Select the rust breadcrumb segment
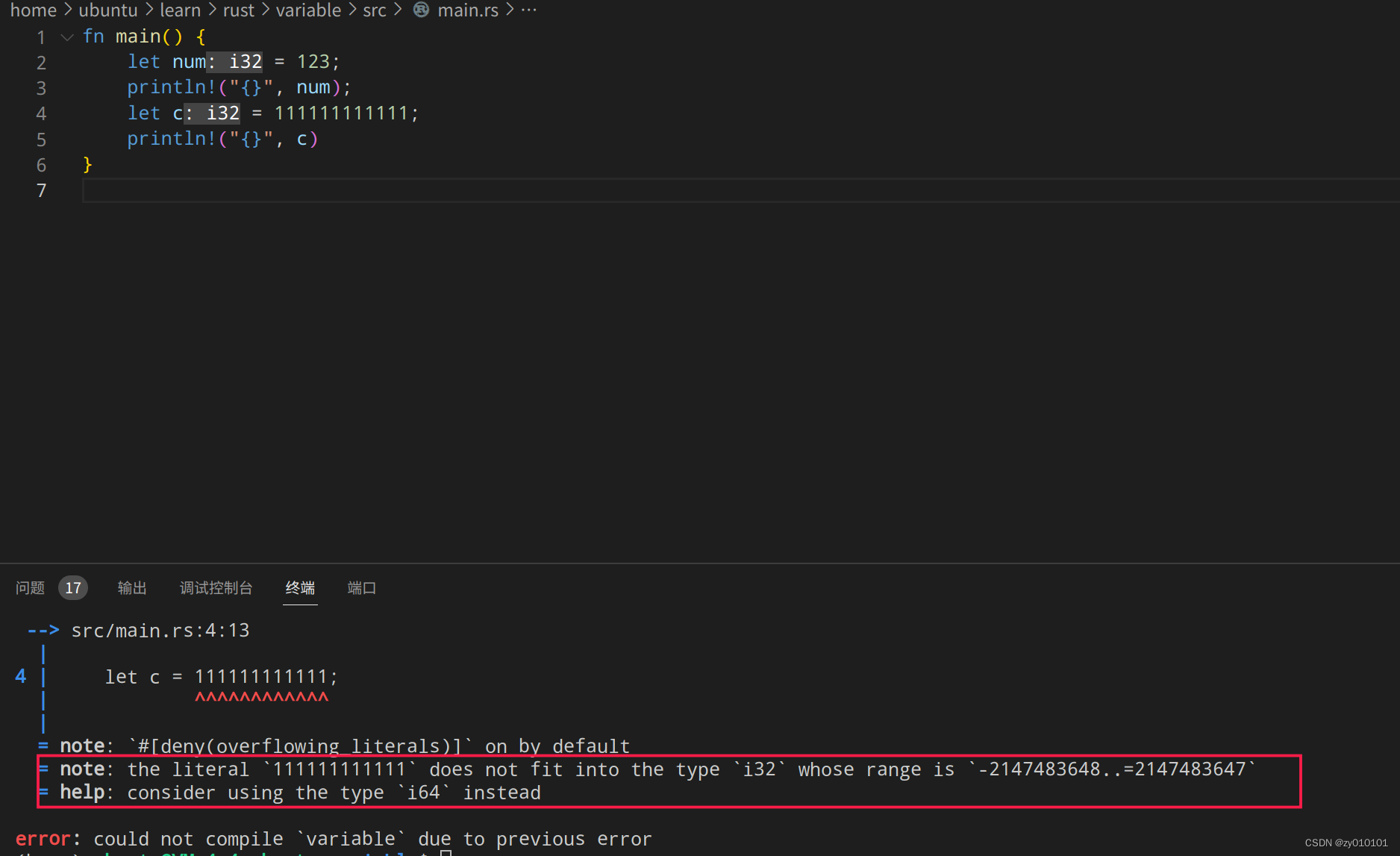 click(x=239, y=10)
